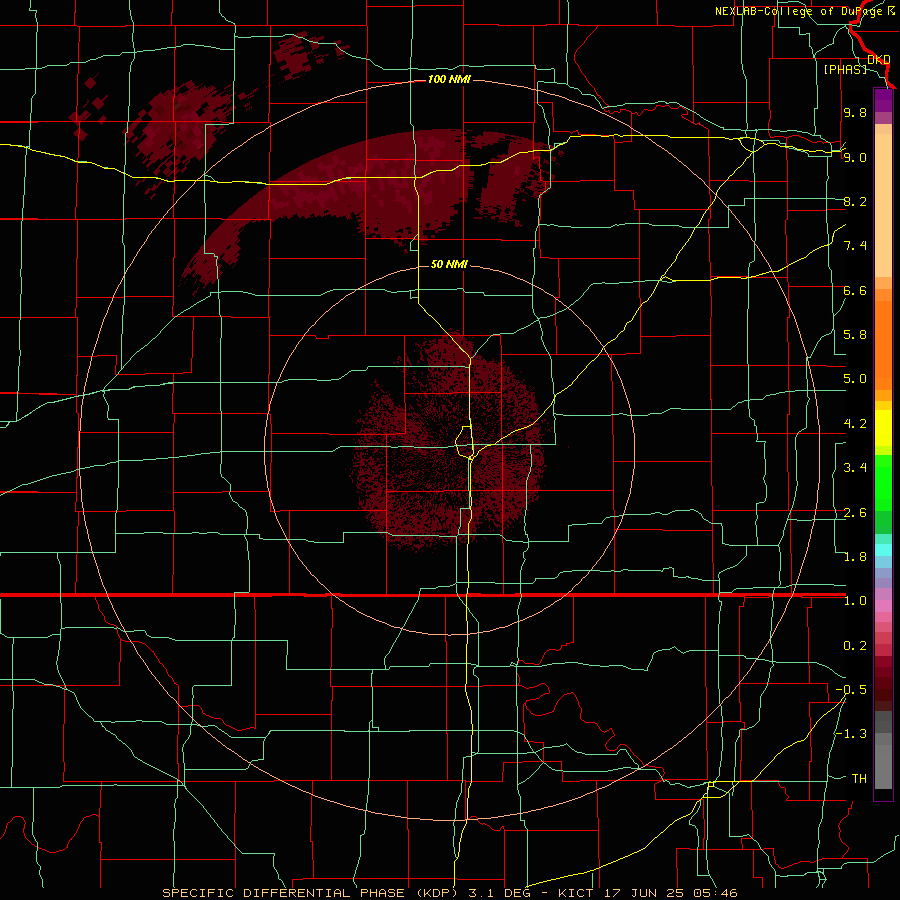The height and width of the screenshot is (900, 900).
Task: Click the [PHAS] legend unit label
Action: tap(845, 69)
